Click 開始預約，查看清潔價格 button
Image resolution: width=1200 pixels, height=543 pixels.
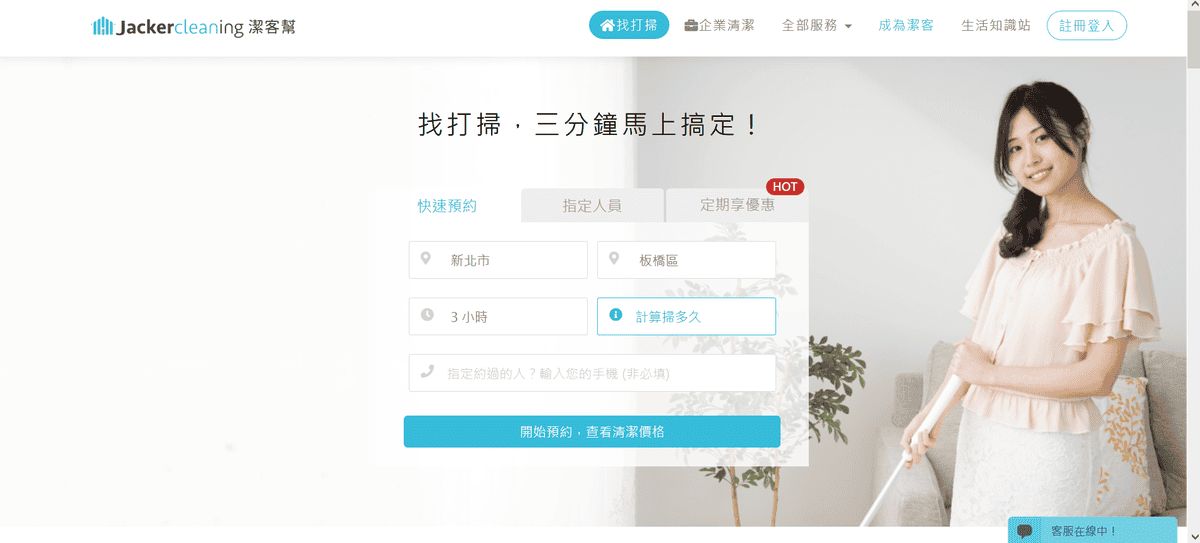[592, 432]
